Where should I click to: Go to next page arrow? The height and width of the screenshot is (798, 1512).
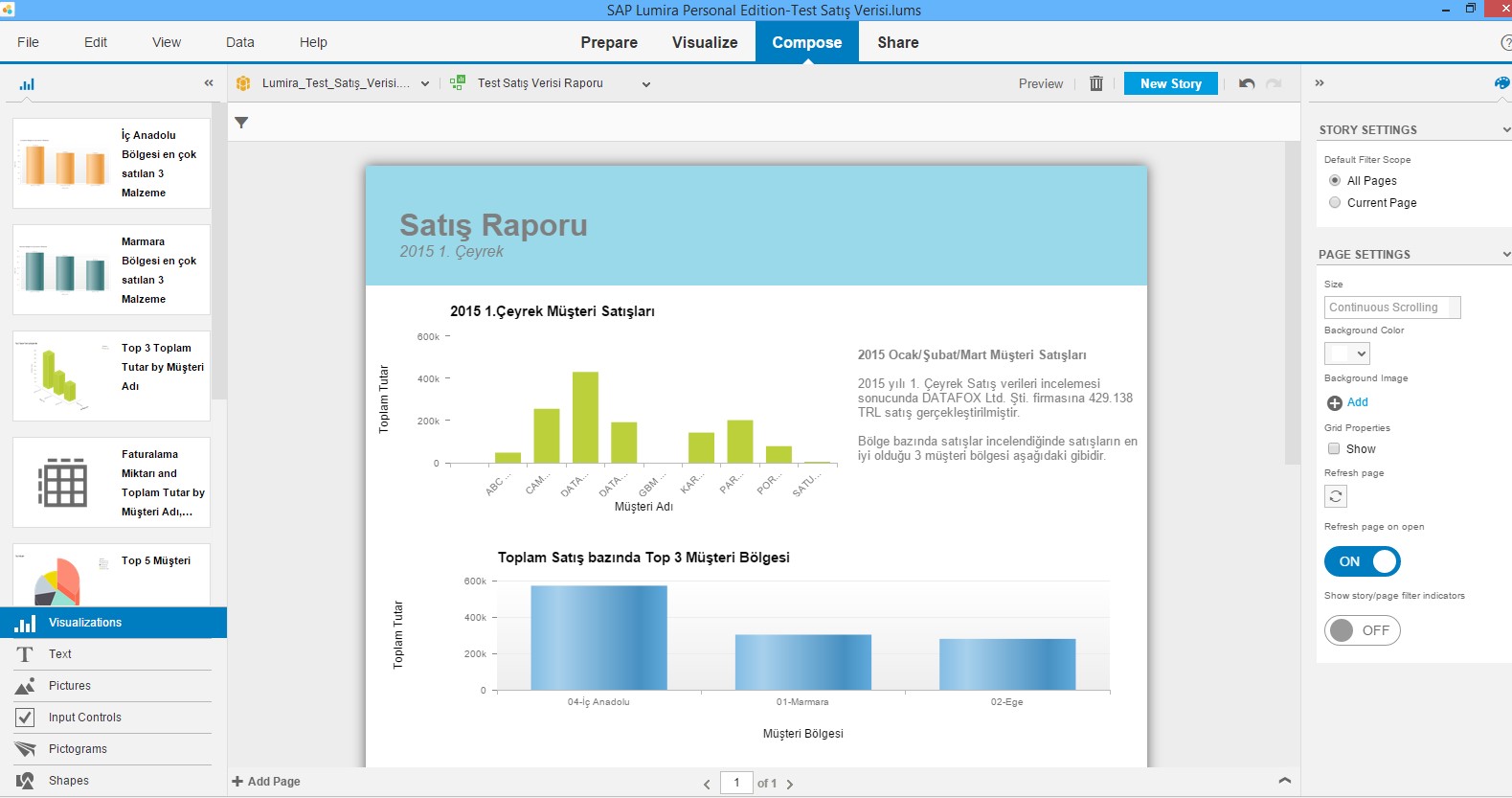(x=790, y=784)
